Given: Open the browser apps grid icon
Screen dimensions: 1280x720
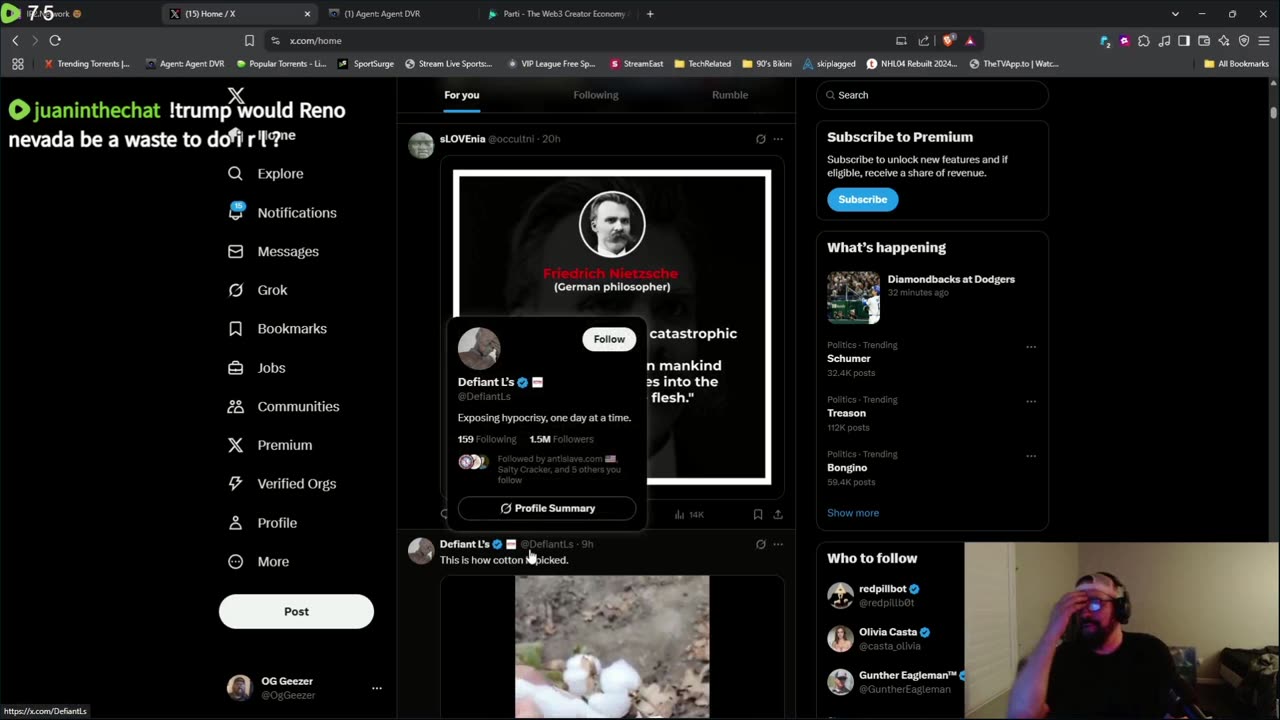Looking at the screenshot, I should pos(18,64).
